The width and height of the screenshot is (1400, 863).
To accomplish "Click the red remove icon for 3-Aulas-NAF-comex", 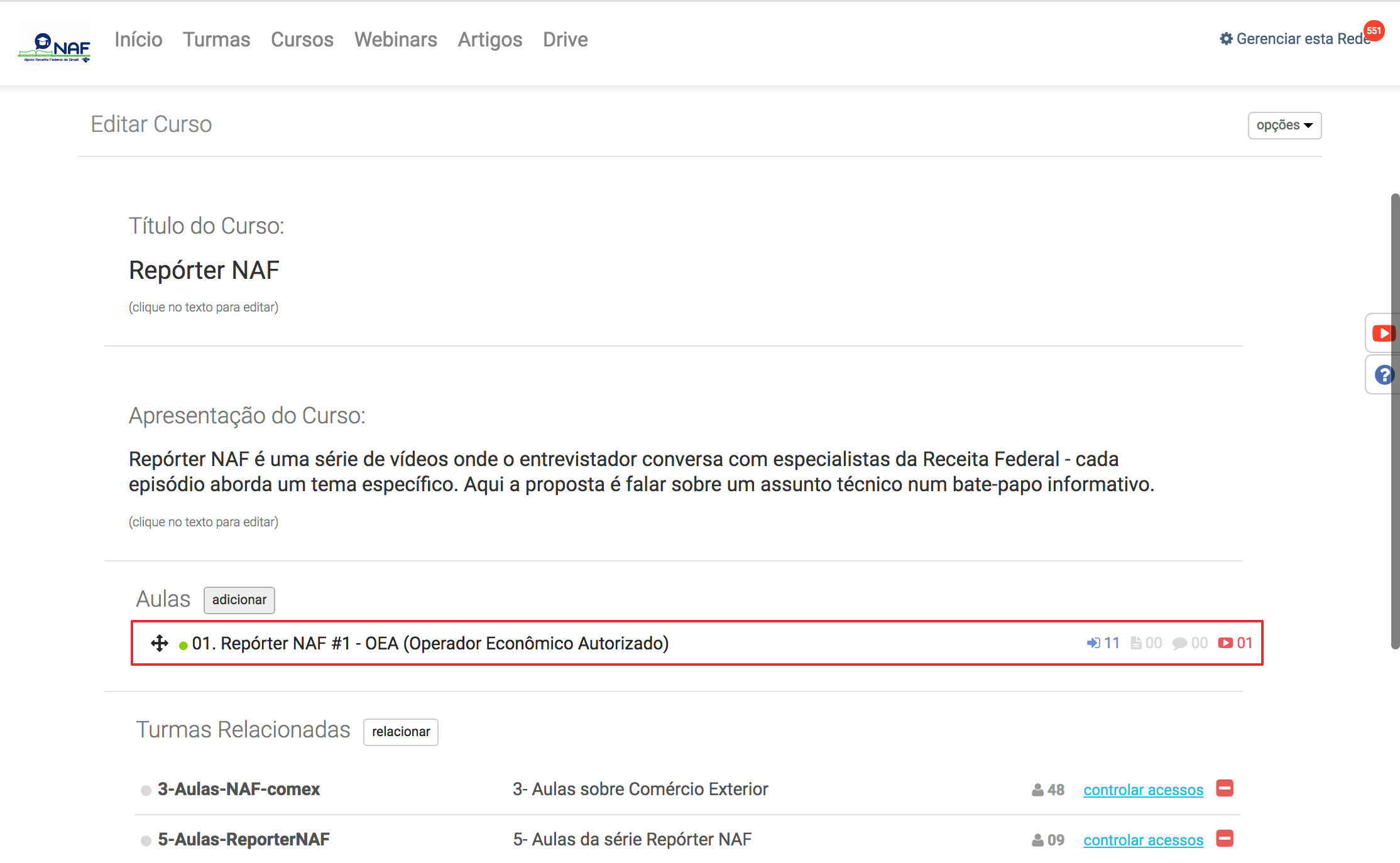I will click(x=1225, y=788).
